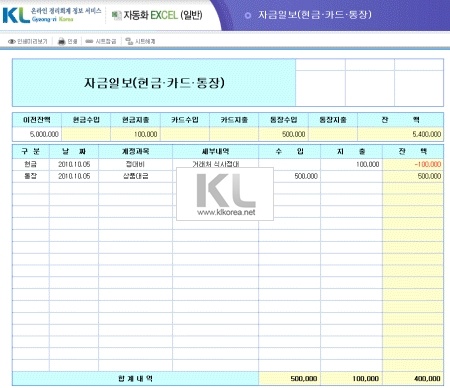
Task: Select the total balance 400,000 cell
Action: [x=413, y=379]
